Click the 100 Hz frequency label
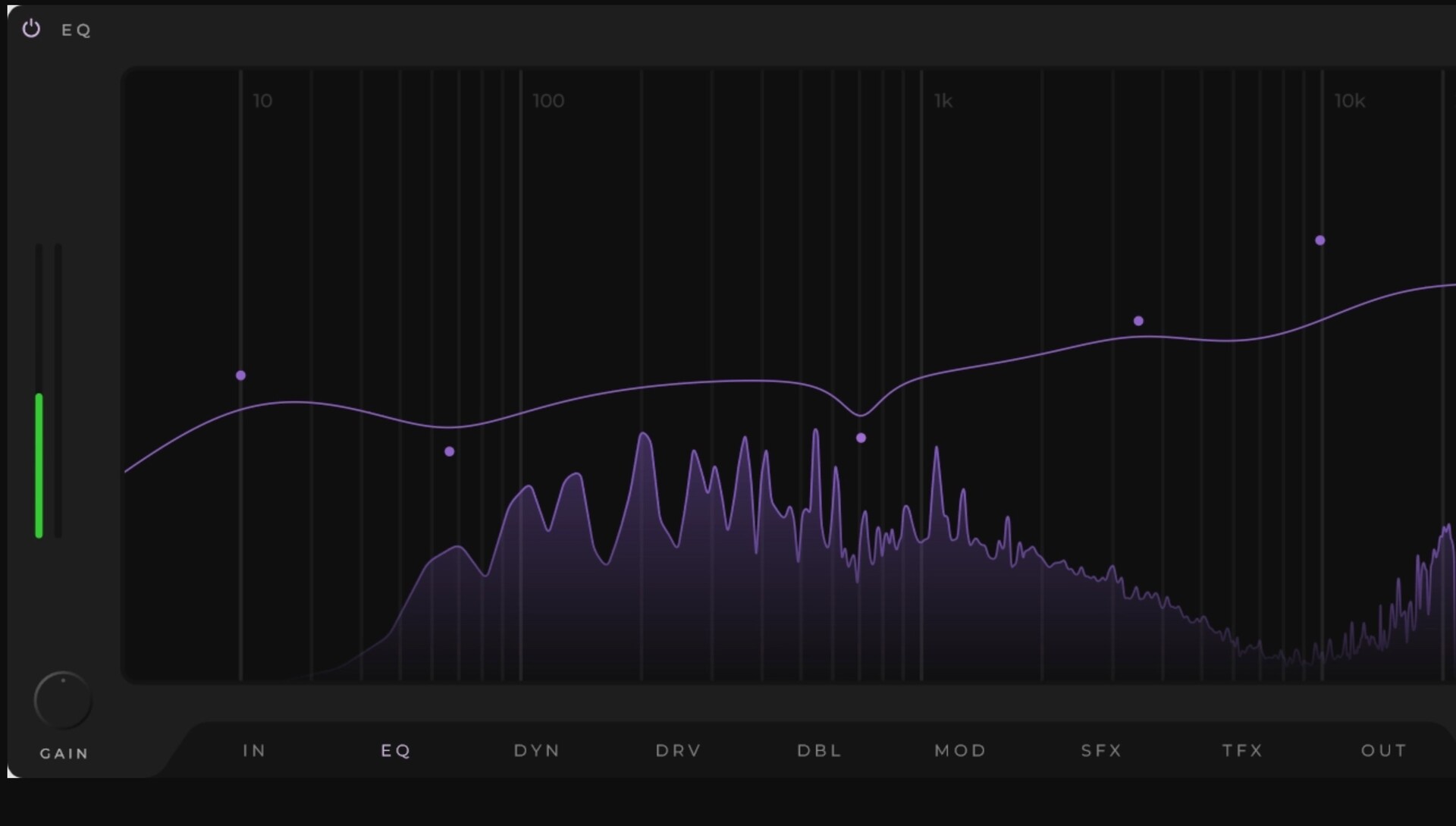Screen dimensions: 1456x826 click(x=548, y=101)
